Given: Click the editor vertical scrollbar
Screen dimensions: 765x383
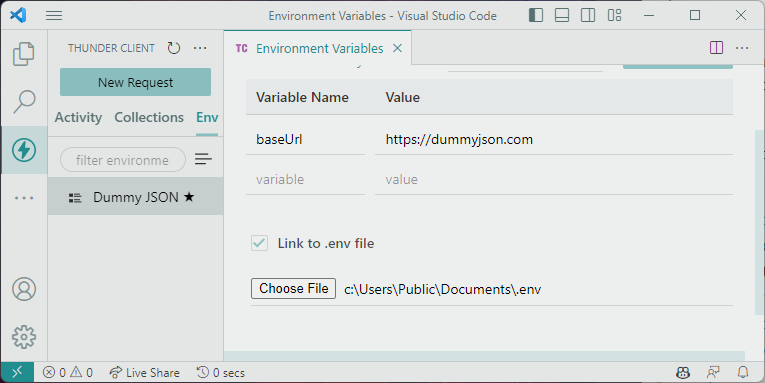Looking at the screenshot, I should point(759,222).
